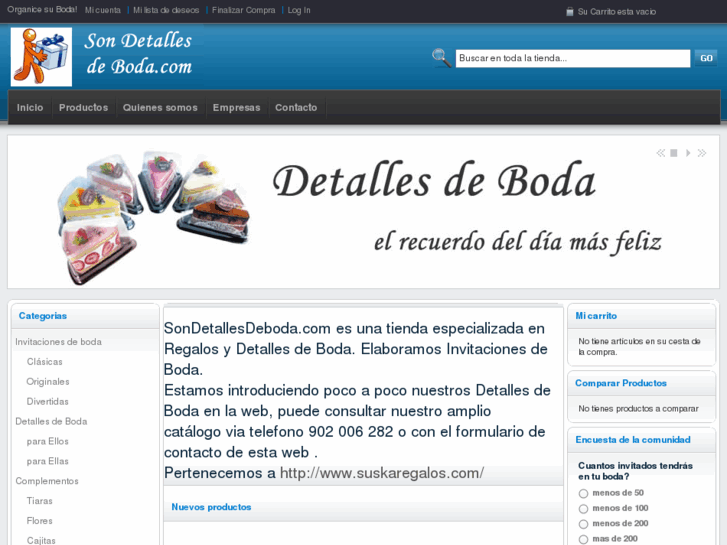Open Mi lista de deseos link
Screen dimensions: 727x545
(166, 10)
